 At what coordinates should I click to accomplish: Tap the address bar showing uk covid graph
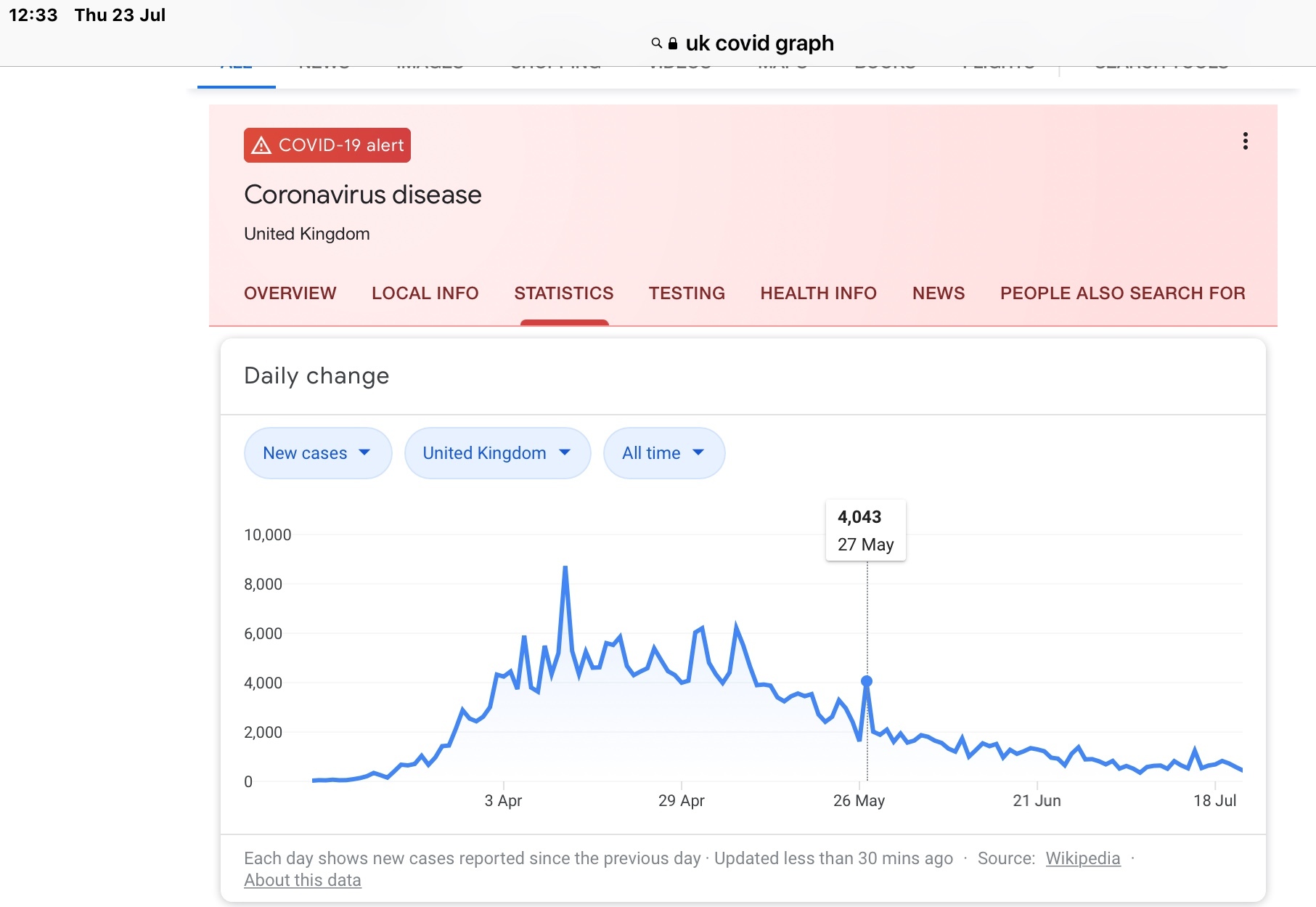(759, 44)
